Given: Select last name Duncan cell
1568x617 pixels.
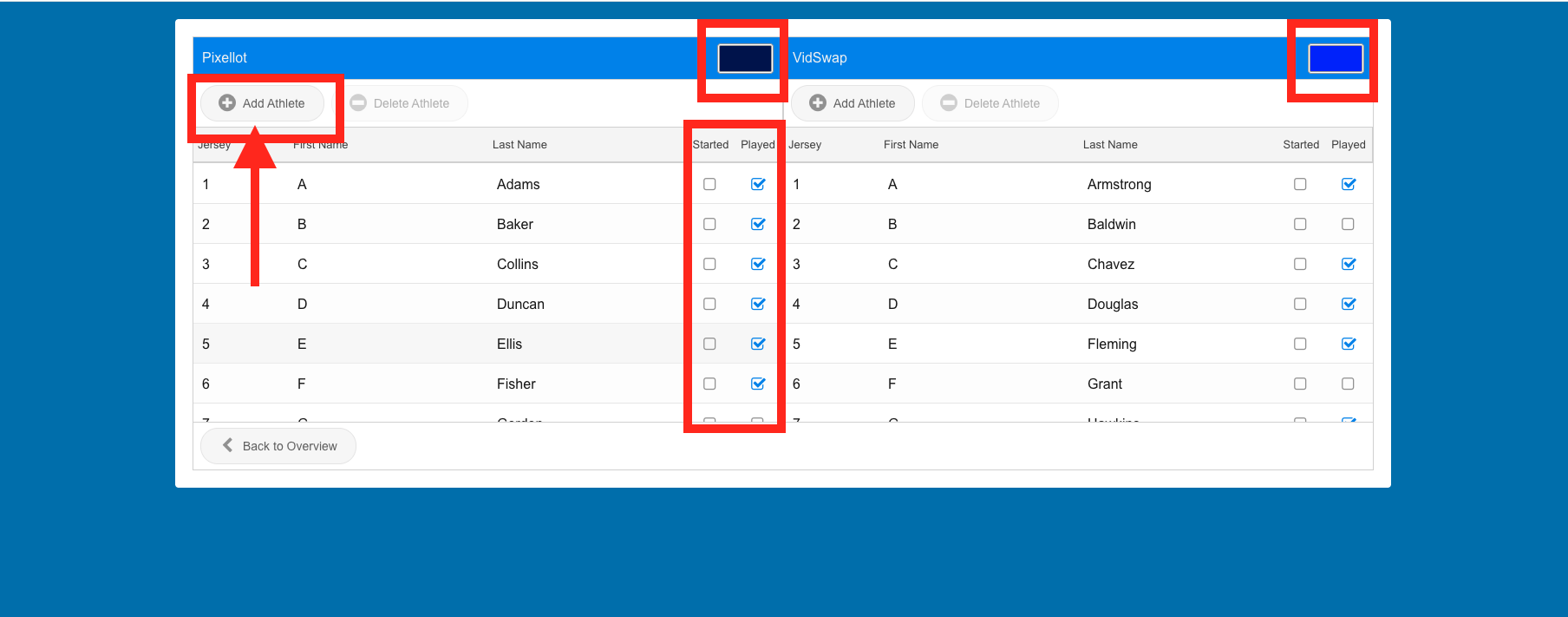Looking at the screenshot, I should point(520,304).
